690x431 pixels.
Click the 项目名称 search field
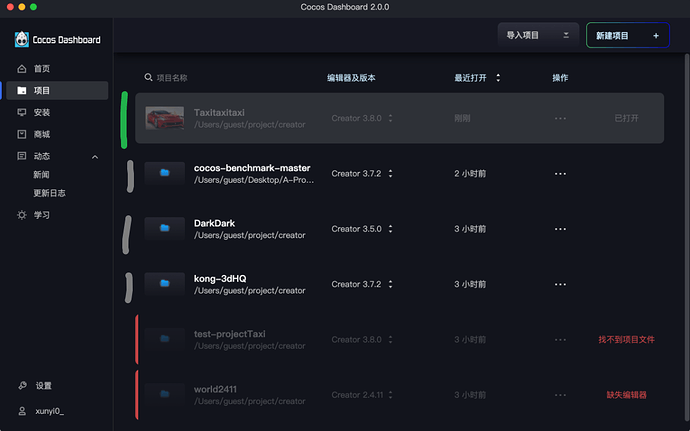coord(172,78)
